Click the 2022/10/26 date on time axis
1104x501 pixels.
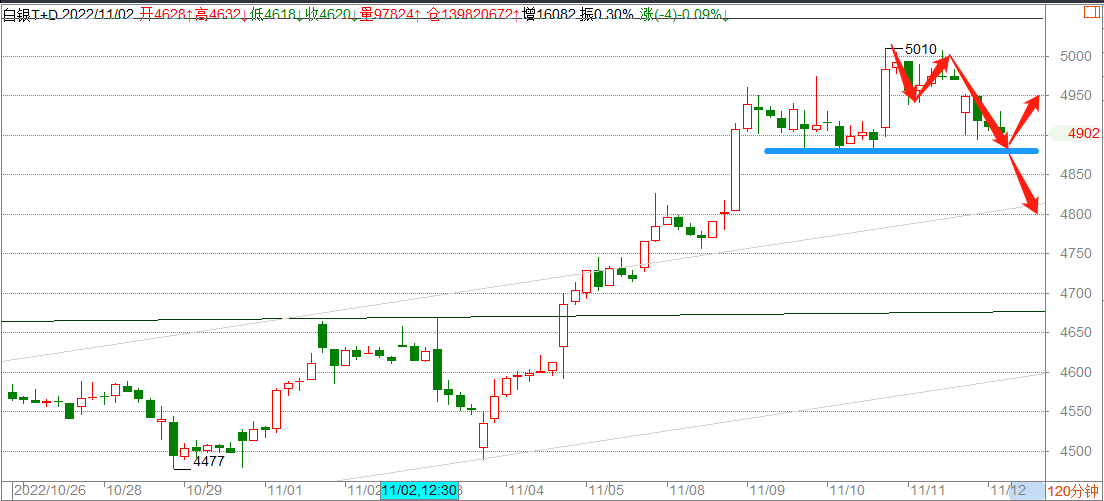52,490
